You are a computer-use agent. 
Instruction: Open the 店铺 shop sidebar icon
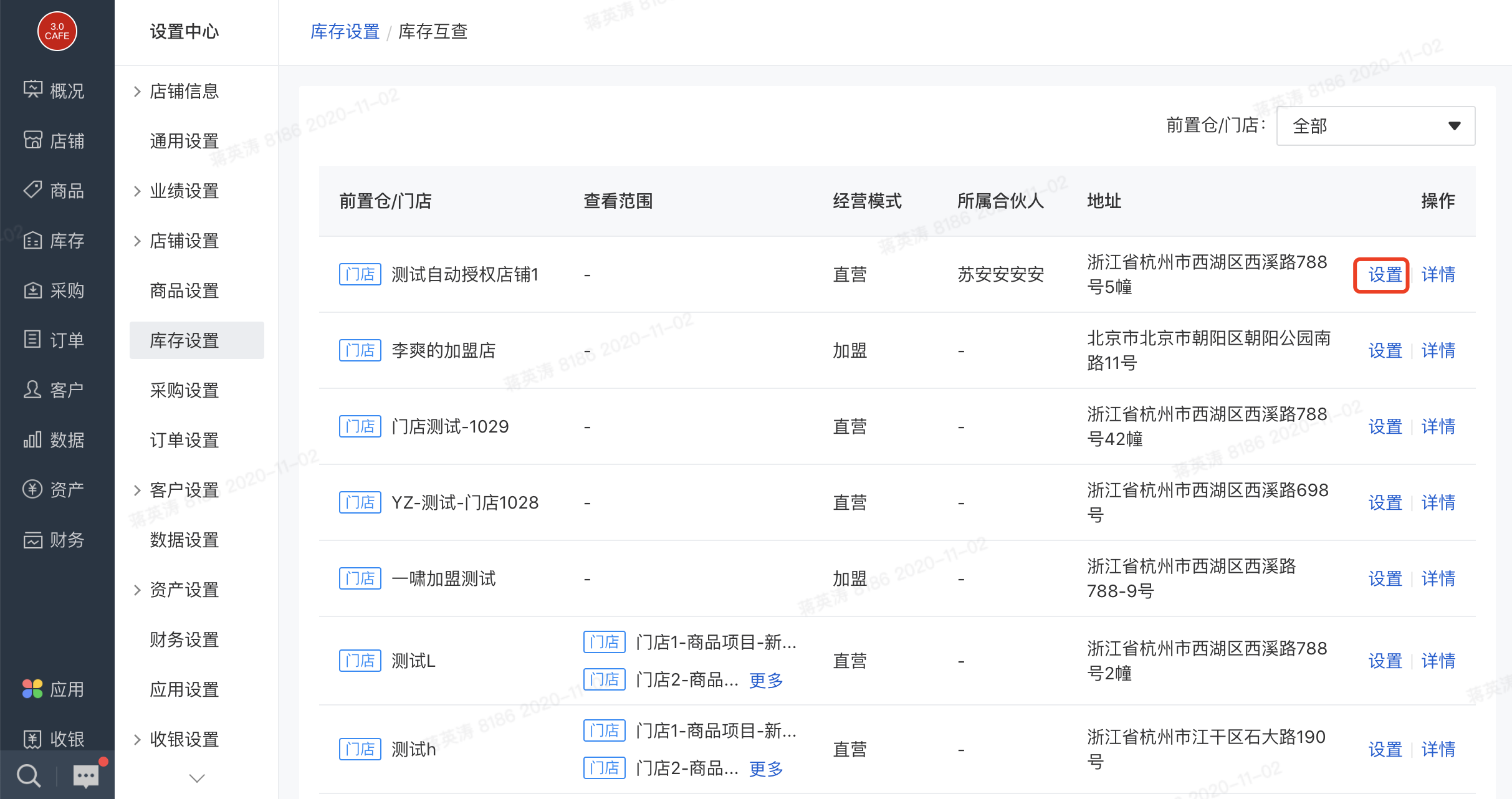coord(33,140)
